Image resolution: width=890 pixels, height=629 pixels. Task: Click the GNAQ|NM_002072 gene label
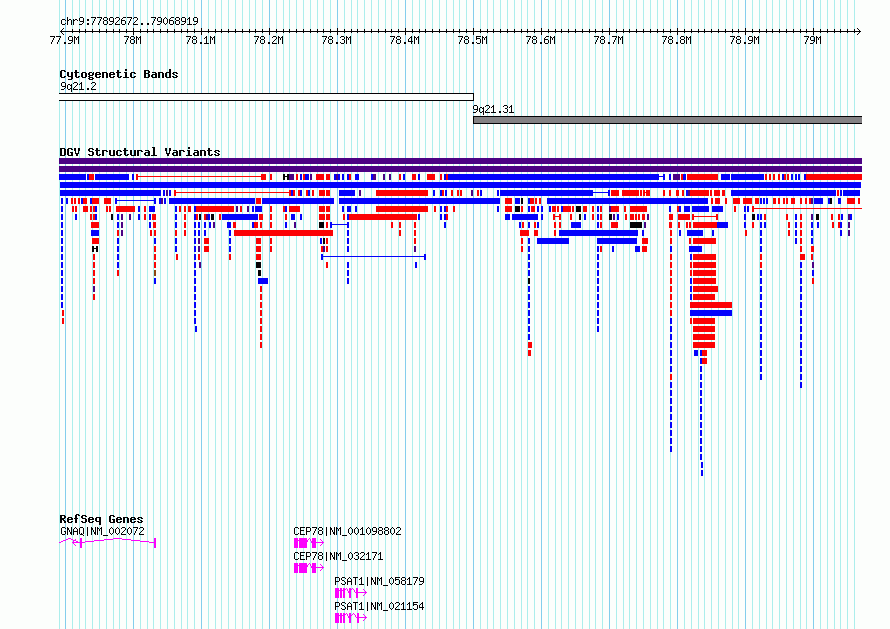coord(102,531)
